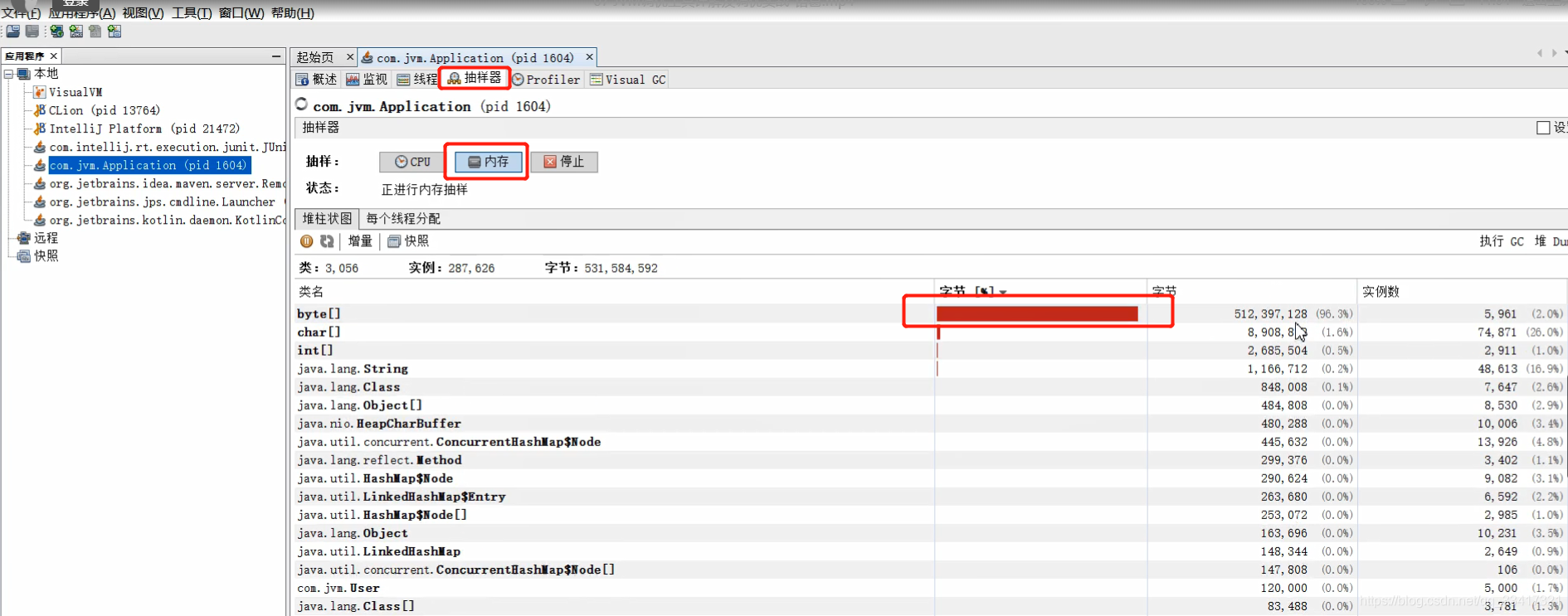Click the scroll-tabs-right arrow at top right
The image size is (1568, 616).
click(1554, 53)
